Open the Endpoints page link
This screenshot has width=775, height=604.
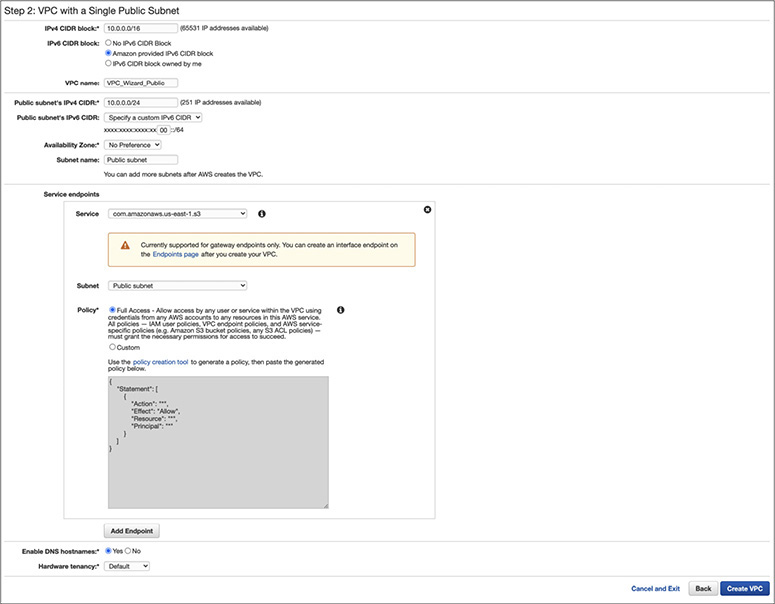pos(174,255)
